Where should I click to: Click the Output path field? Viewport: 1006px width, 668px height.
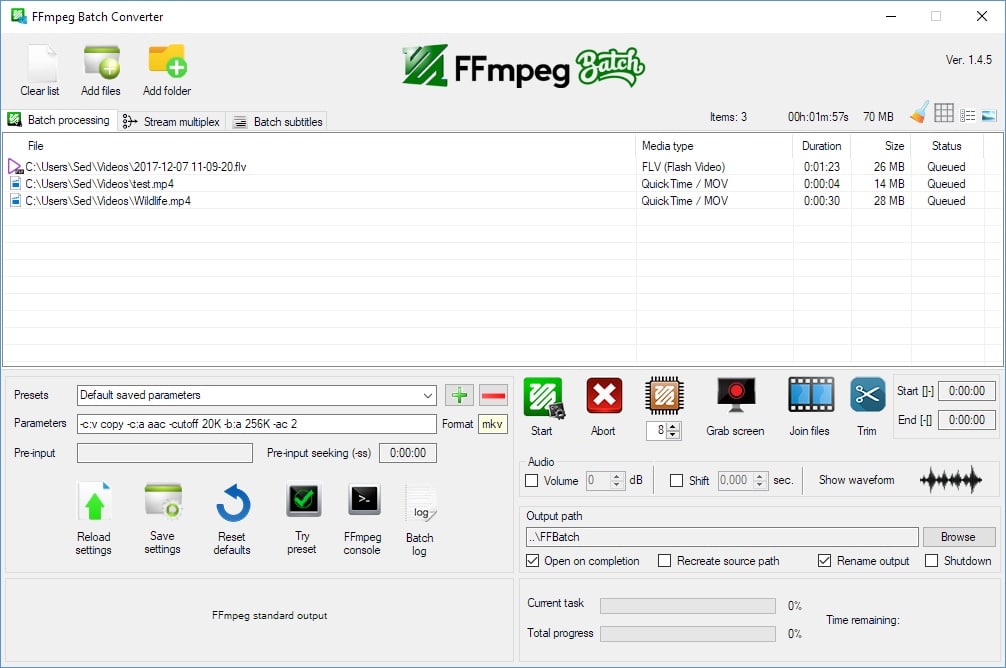pos(722,536)
